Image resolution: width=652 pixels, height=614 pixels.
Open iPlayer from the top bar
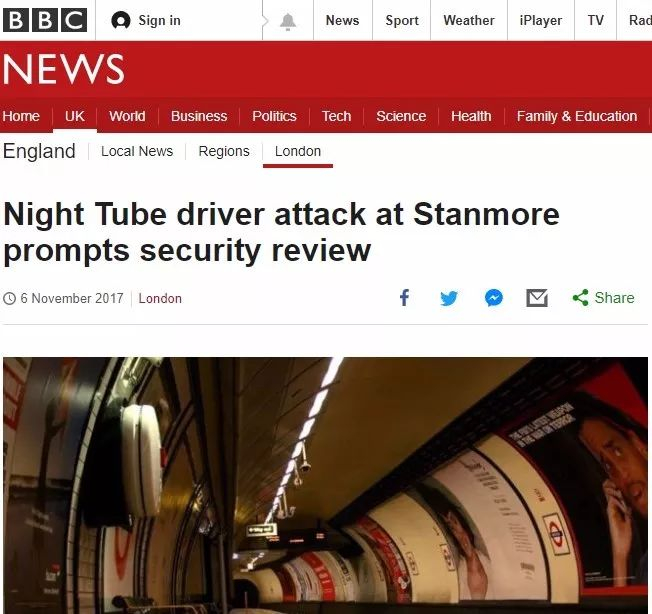tap(541, 20)
